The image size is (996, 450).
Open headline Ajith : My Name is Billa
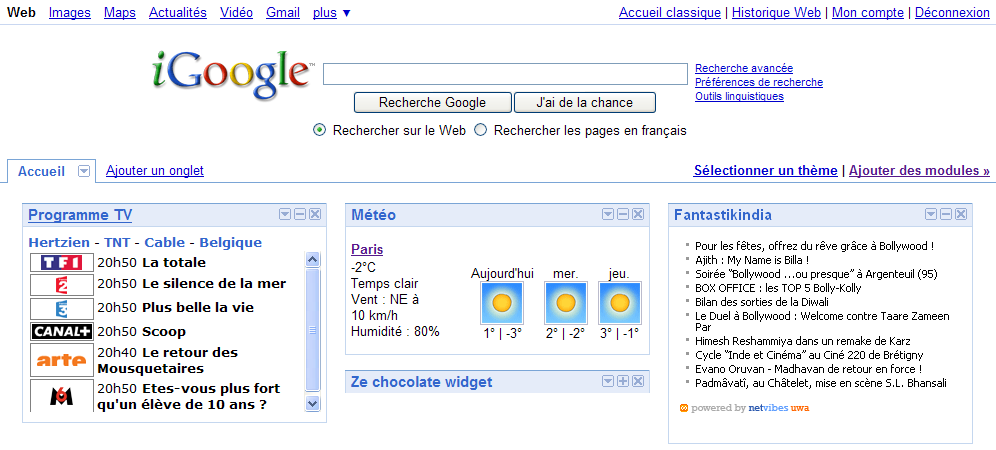[x=752, y=260]
